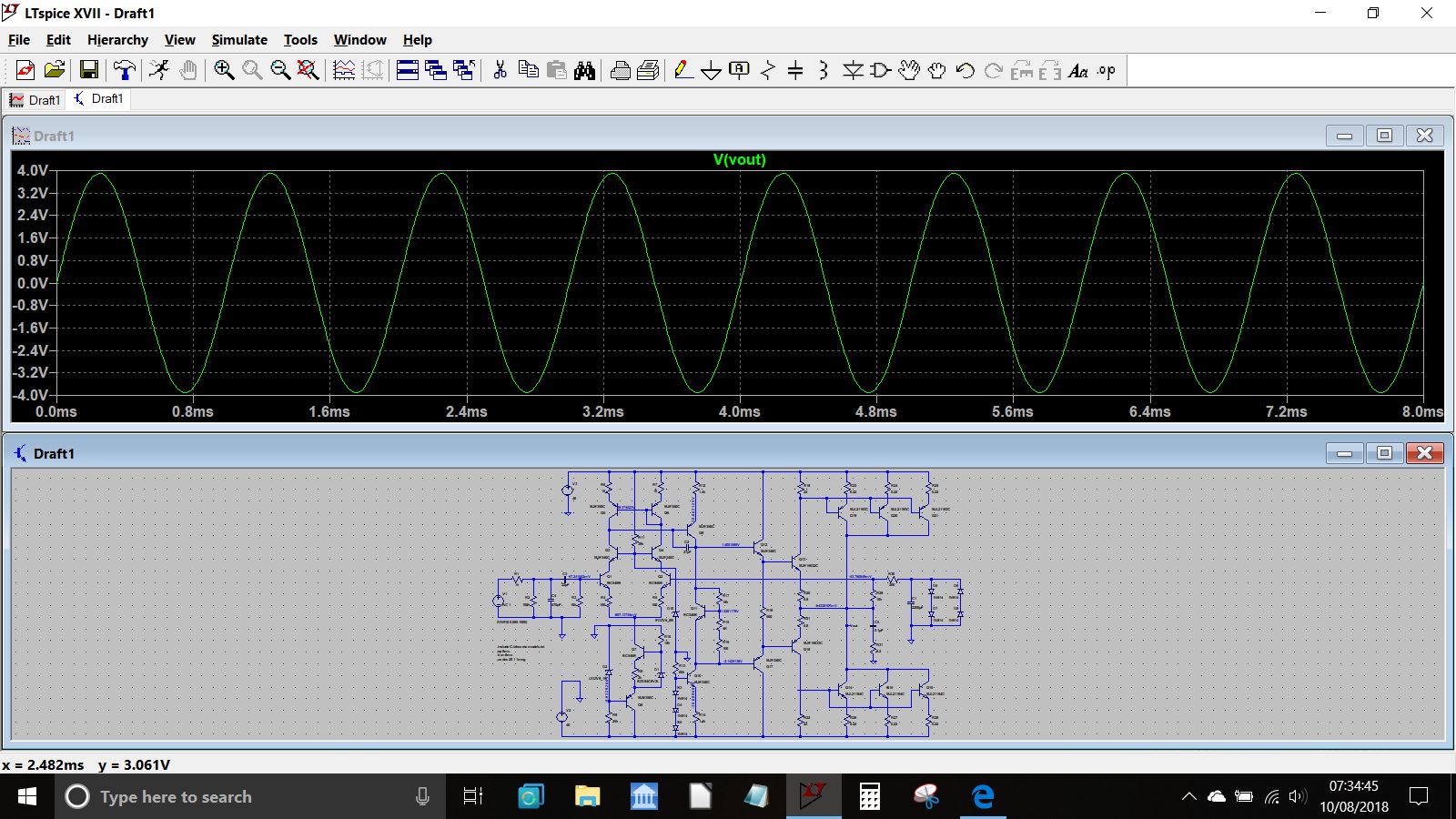Open a file using the folder icon
Image resolution: width=1456 pixels, height=819 pixels.
(x=55, y=70)
